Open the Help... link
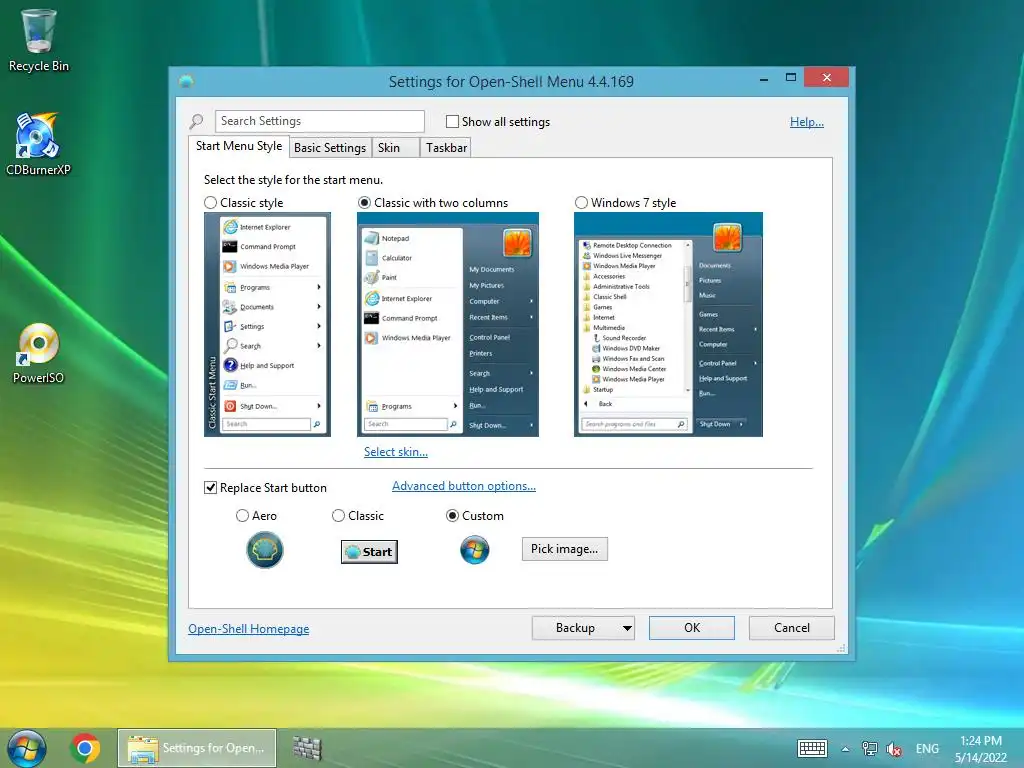Image resolution: width=1024 pixels, height=768 pixels. click(x=807, y=122)
